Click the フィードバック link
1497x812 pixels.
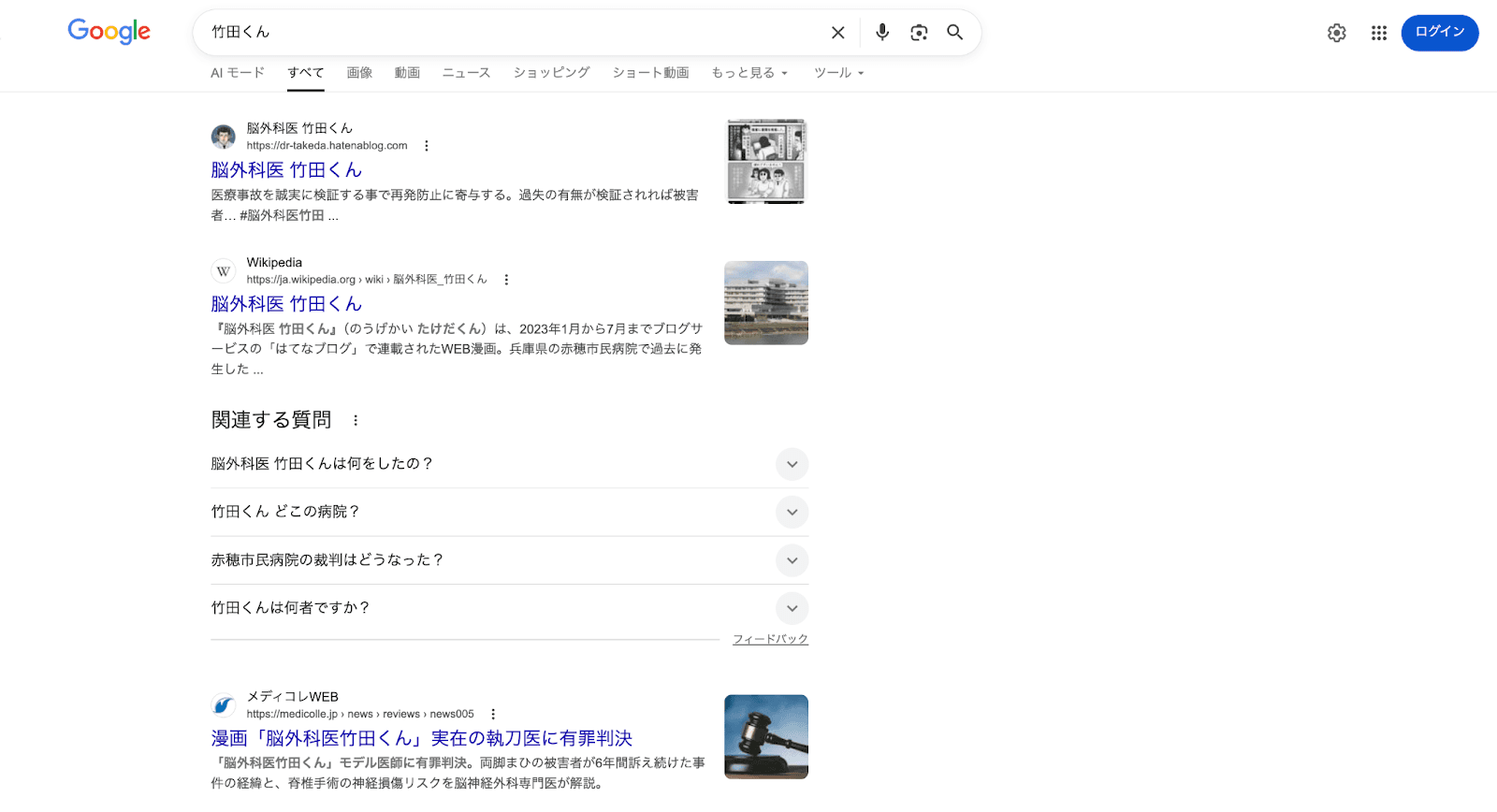(770, 639)
